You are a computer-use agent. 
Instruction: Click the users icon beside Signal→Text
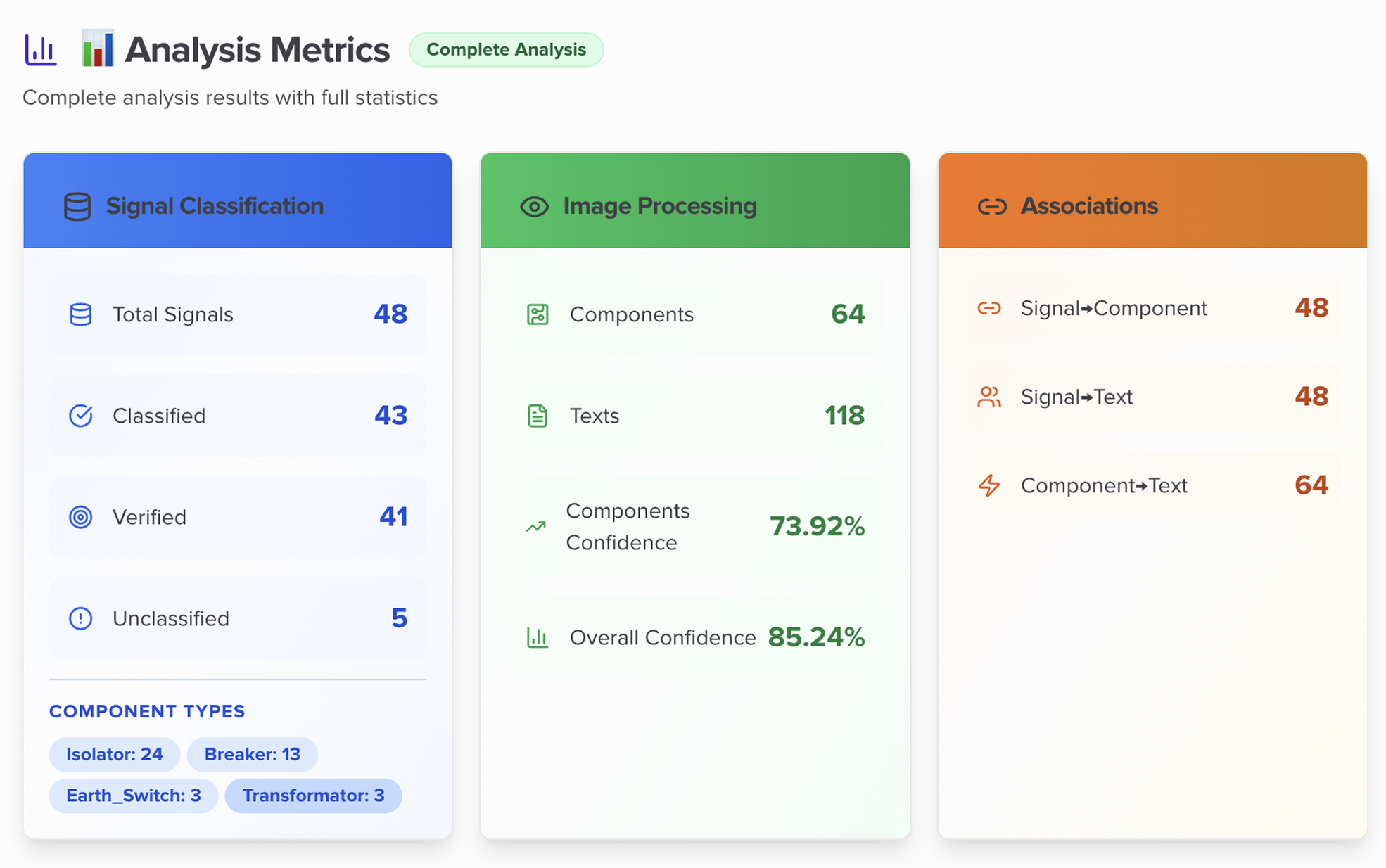989,397
